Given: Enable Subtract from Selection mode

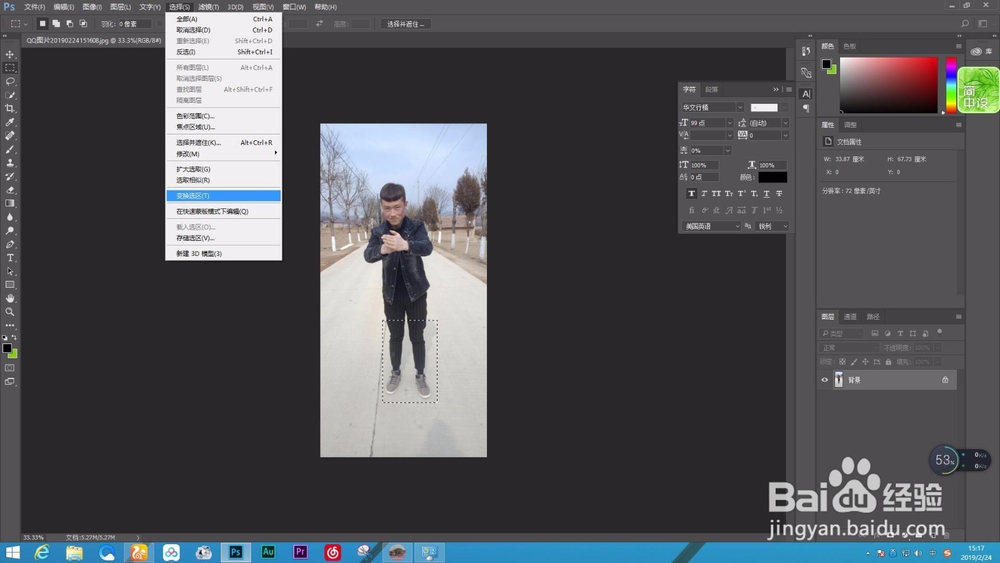Looking at the screenshot, I should 70,24.
